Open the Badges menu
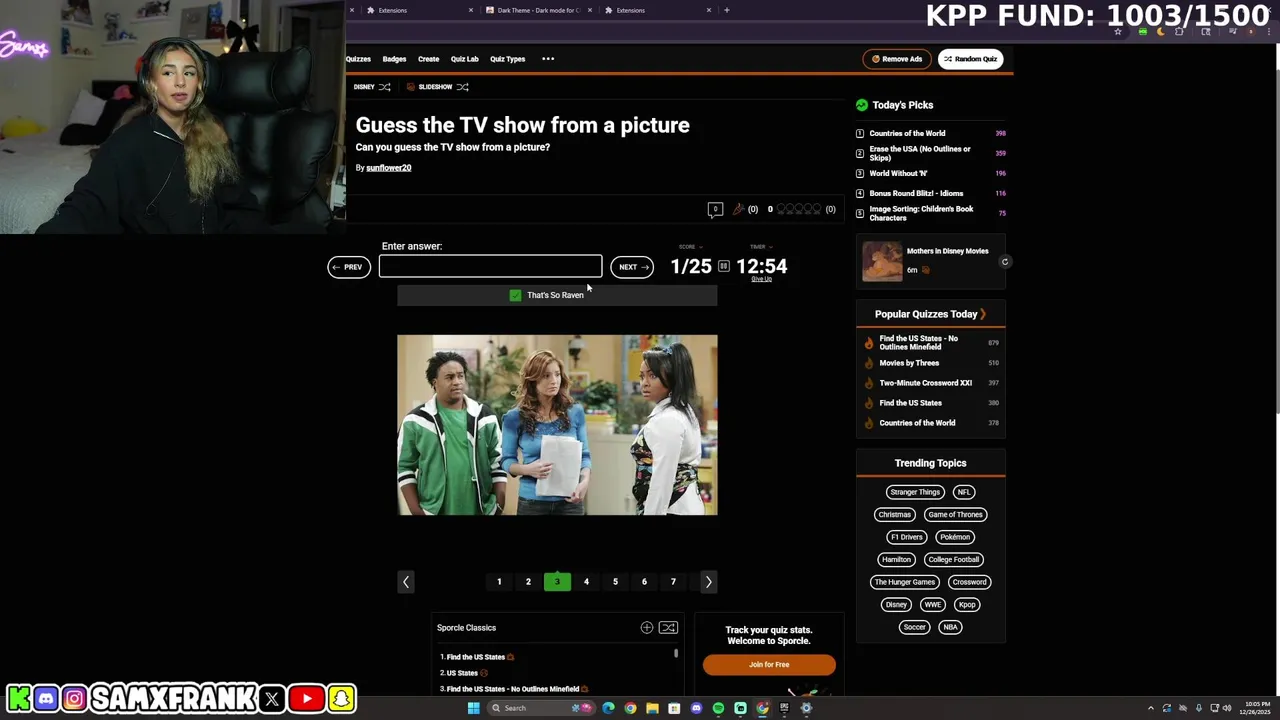Viewport: 1280px width, 720px height. [394, 59]
